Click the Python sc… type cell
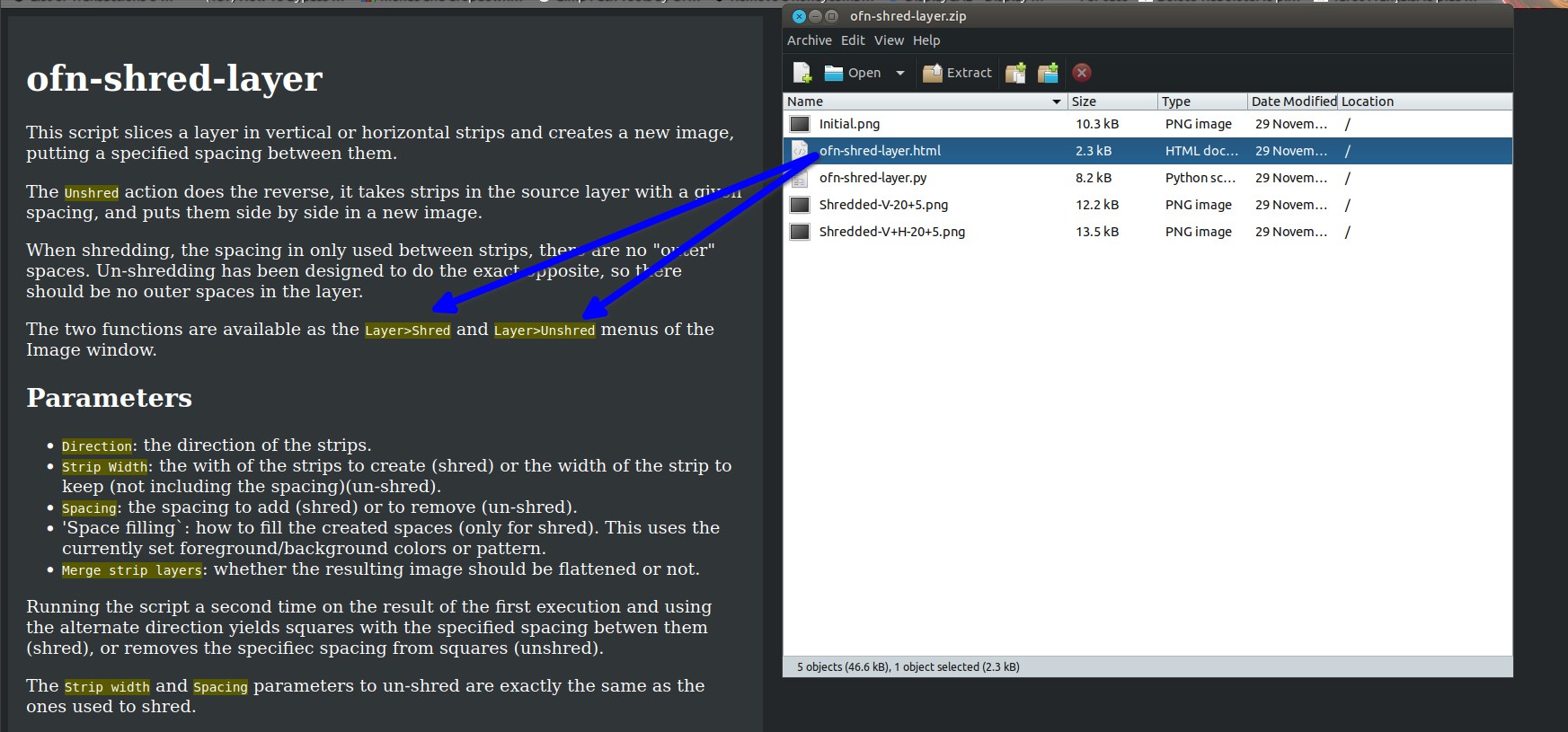This screenshot has height=732, width=1568. pos(1200,178)
